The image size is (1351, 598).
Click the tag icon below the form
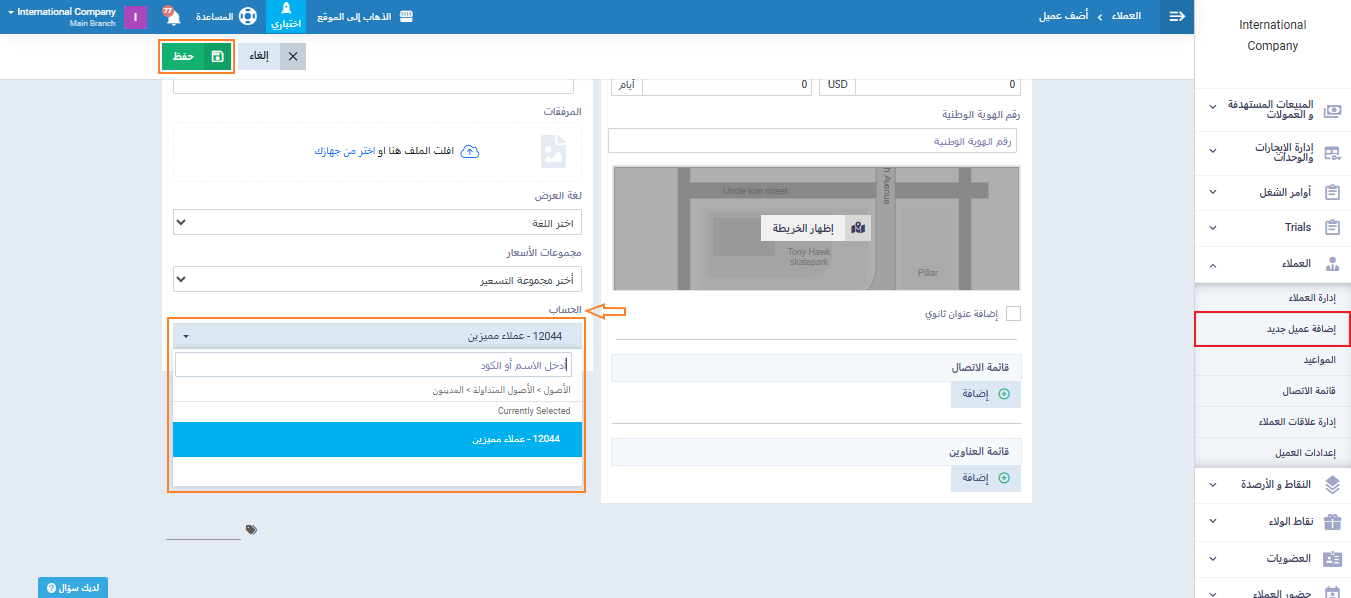click(x=251, y=529)
